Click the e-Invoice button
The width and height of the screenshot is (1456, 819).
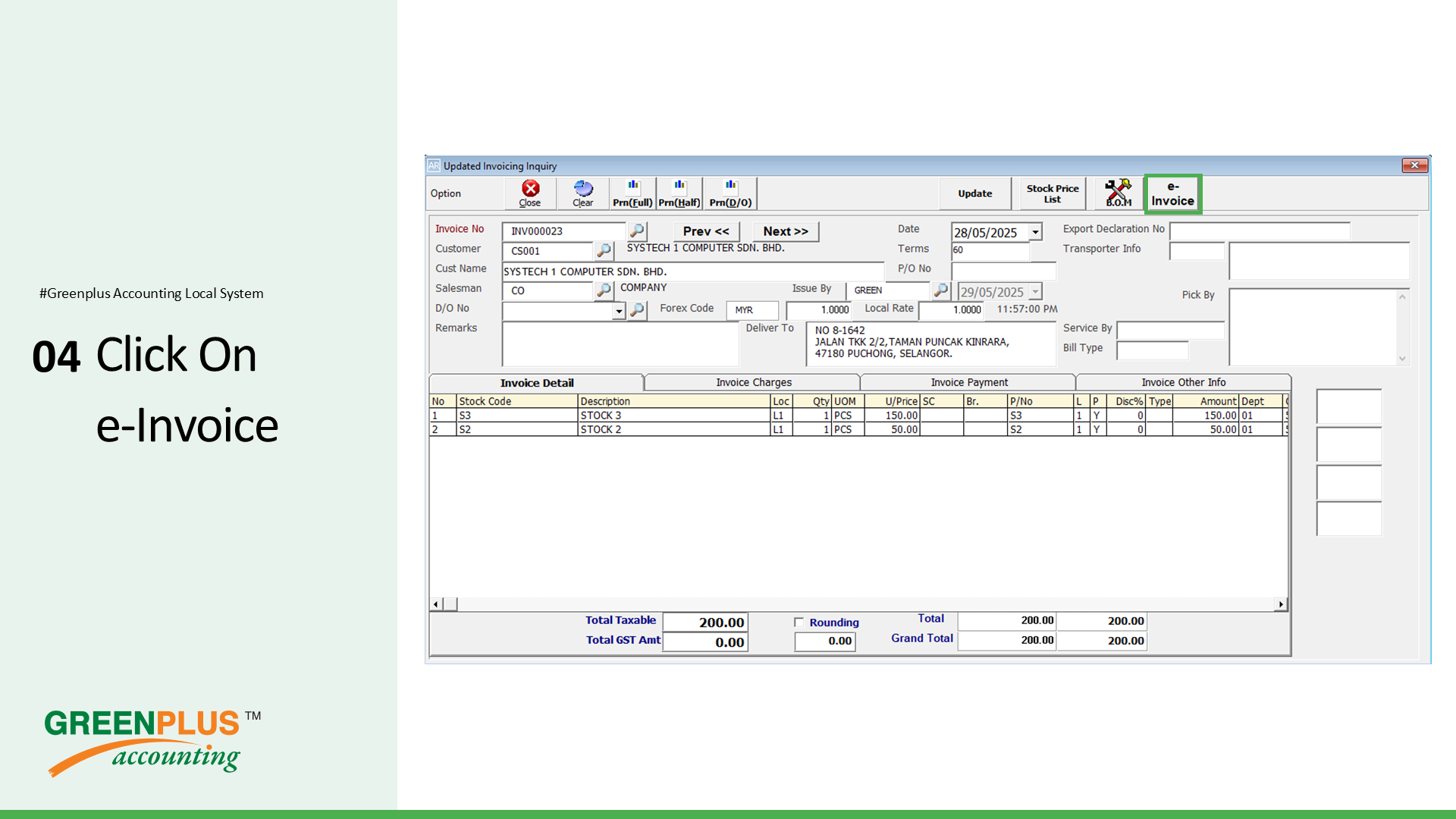[1172, 194]
